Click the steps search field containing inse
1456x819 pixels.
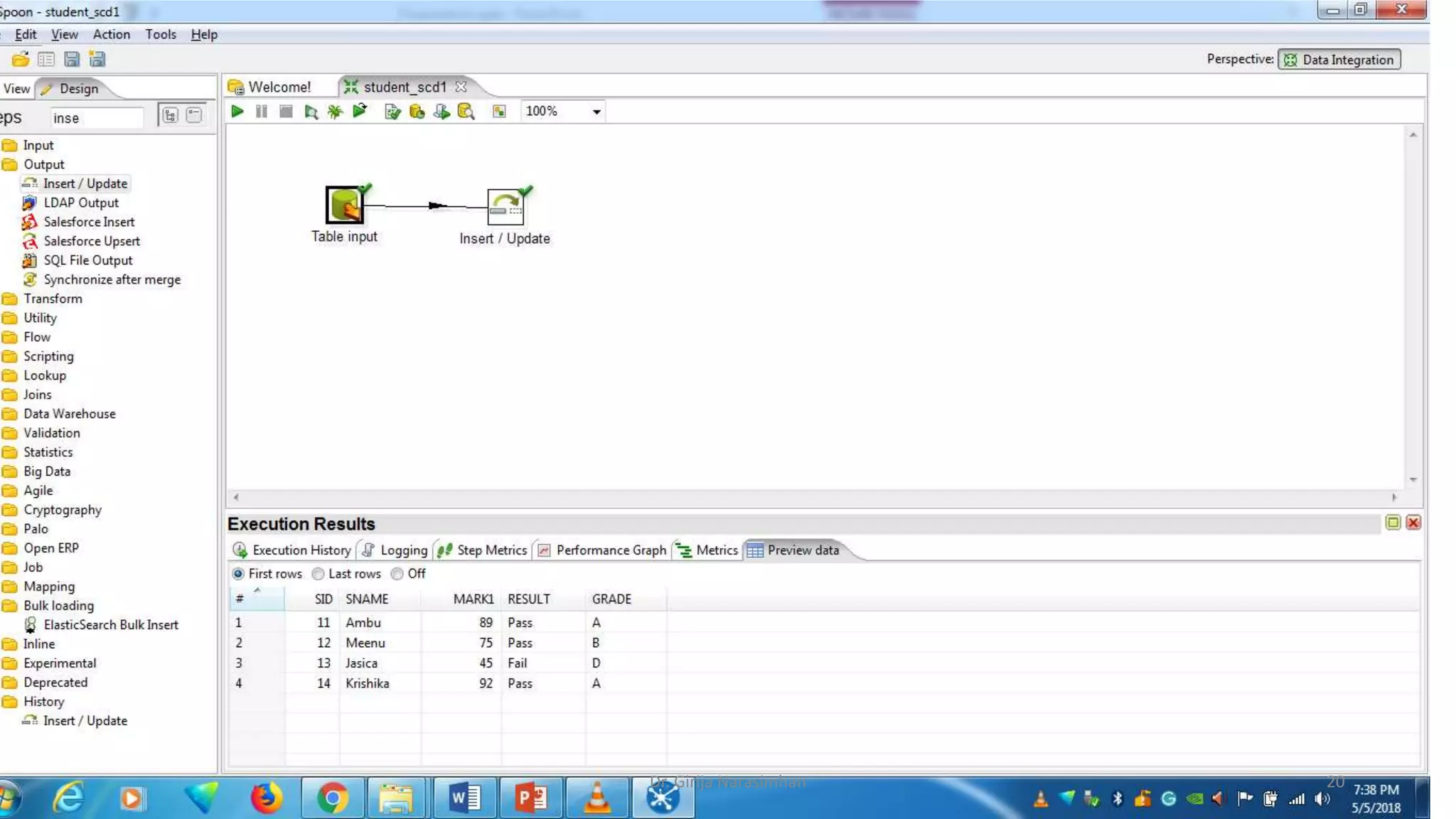click(96, 118)
